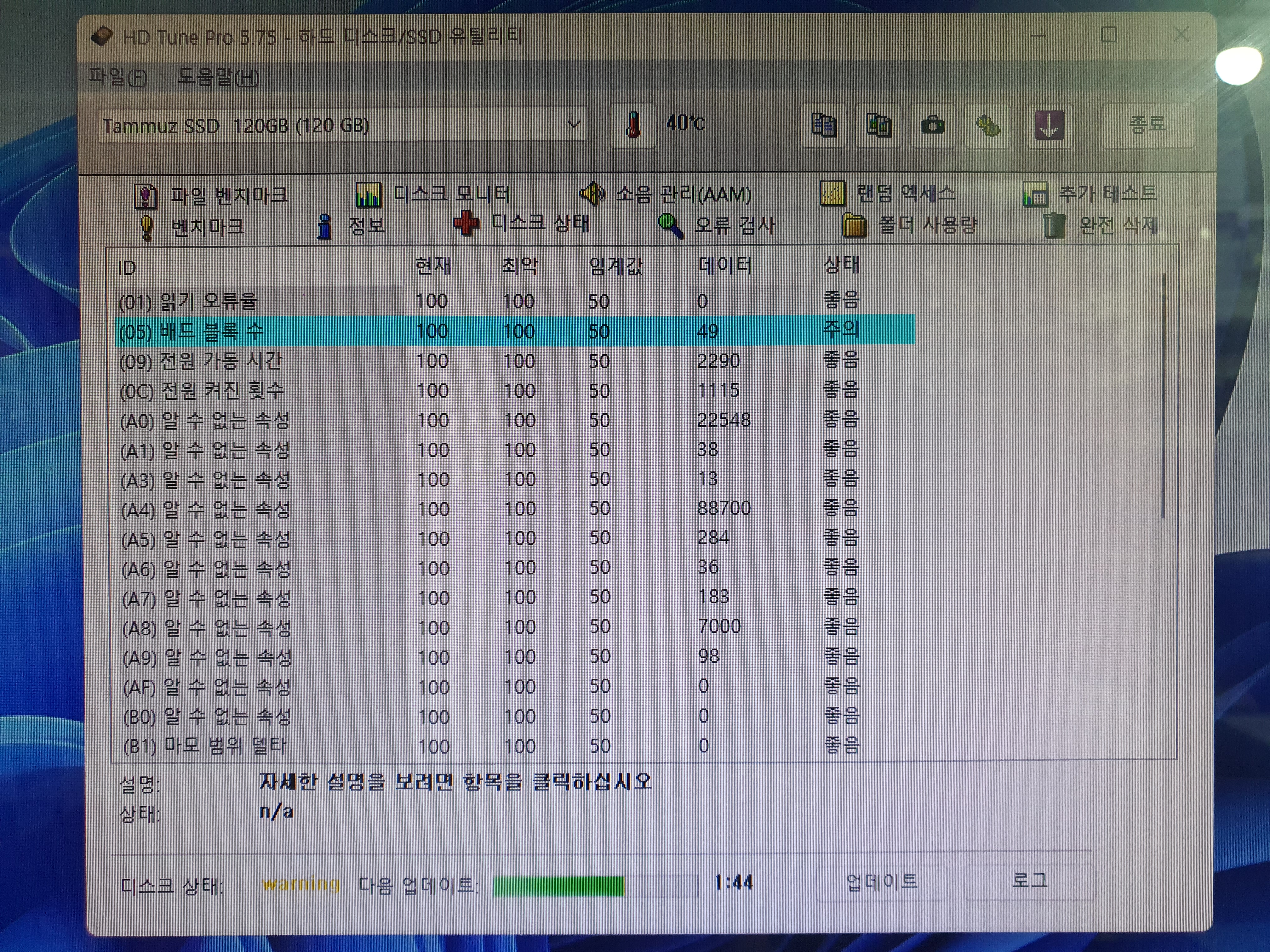Click the thermometer temperature icon

[x=633, y=125]
